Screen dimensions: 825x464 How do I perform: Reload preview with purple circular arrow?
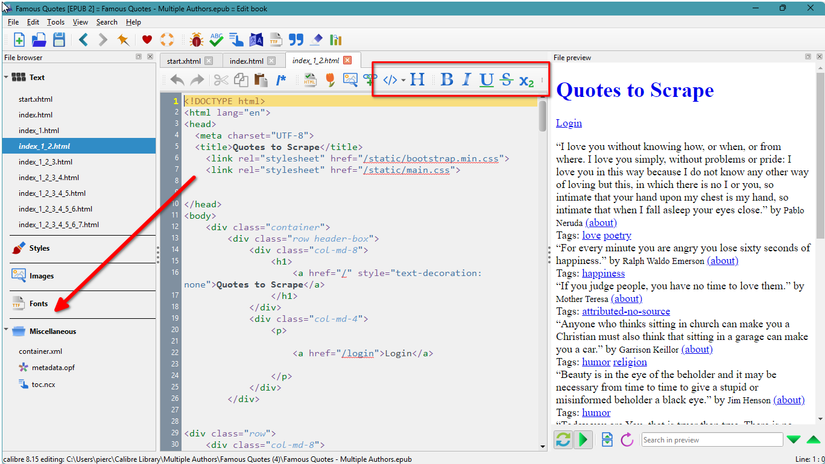(627, 439)
